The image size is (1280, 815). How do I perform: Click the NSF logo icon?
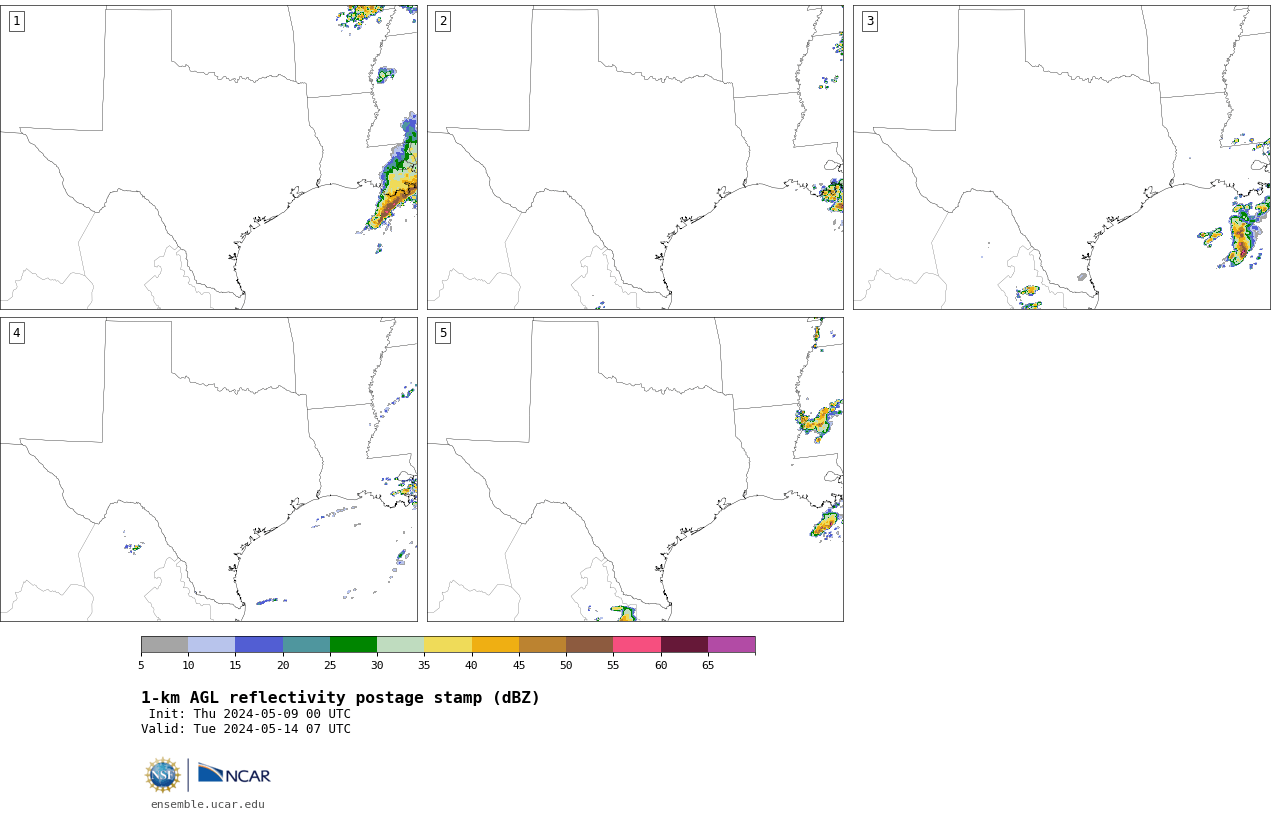pyautogui.click(x=163, y=775)
